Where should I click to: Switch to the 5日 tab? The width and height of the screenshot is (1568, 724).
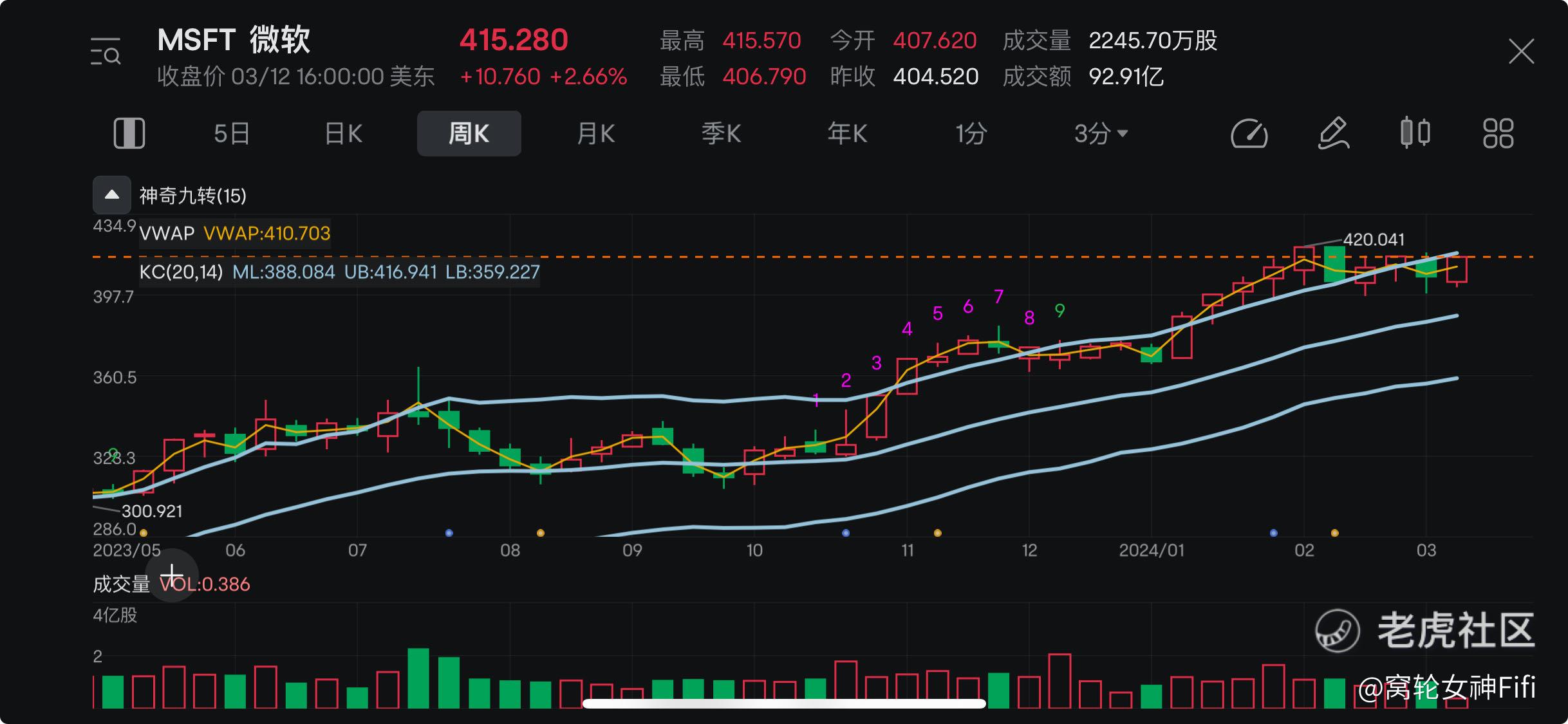point(232,134)
